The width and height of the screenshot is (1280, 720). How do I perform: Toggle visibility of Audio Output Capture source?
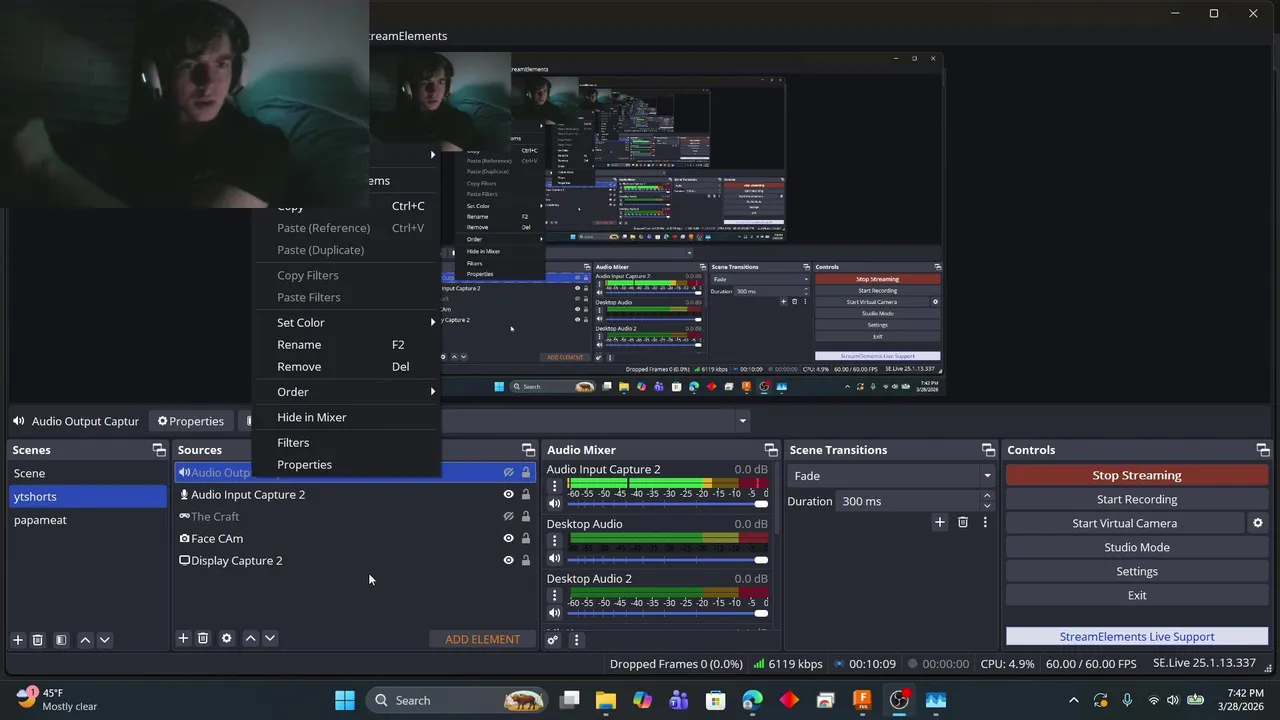click(x=508, y=472)
